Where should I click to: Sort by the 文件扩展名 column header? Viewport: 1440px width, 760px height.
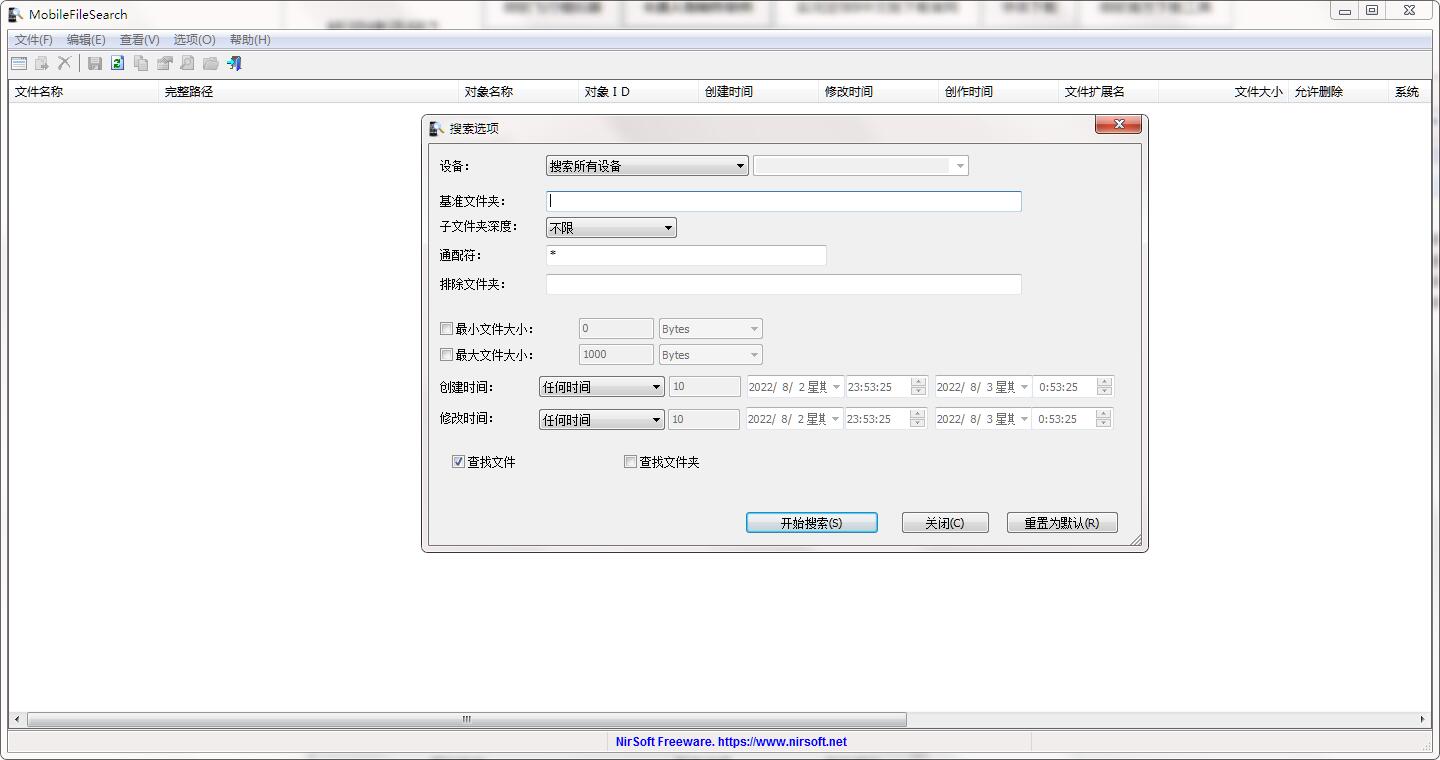coord(1109,91)
